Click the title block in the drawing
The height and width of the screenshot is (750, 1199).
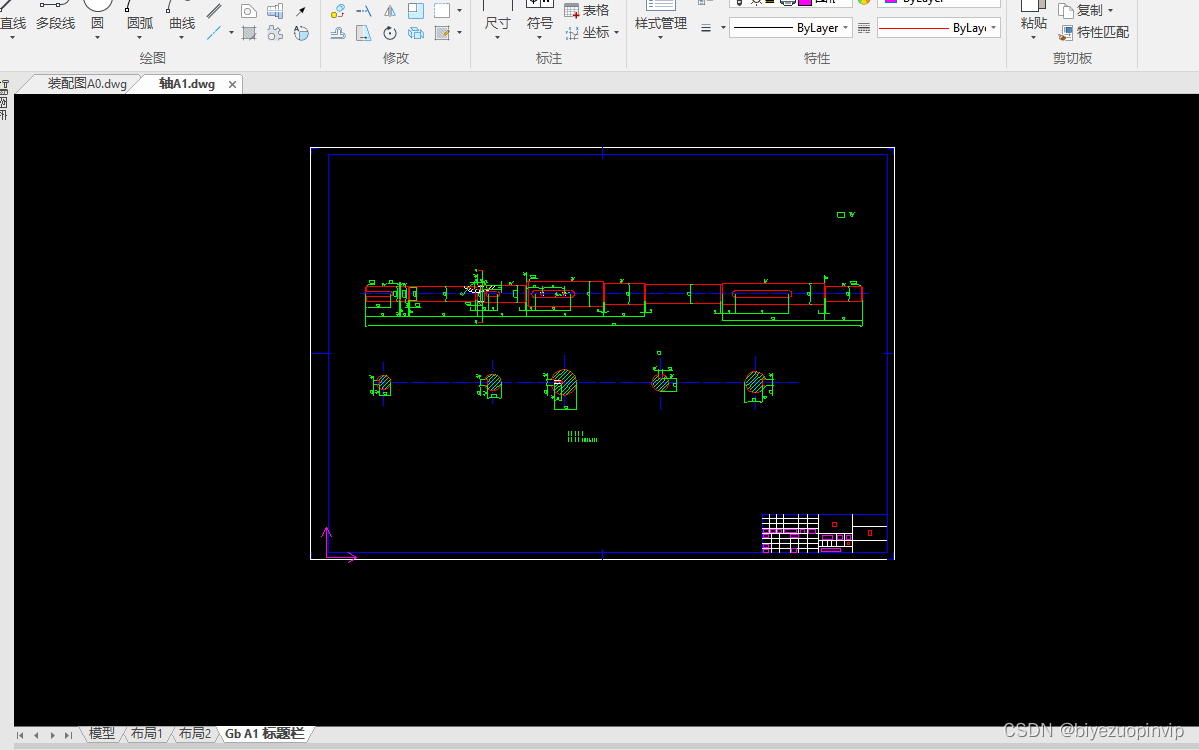tap(824, 533)
